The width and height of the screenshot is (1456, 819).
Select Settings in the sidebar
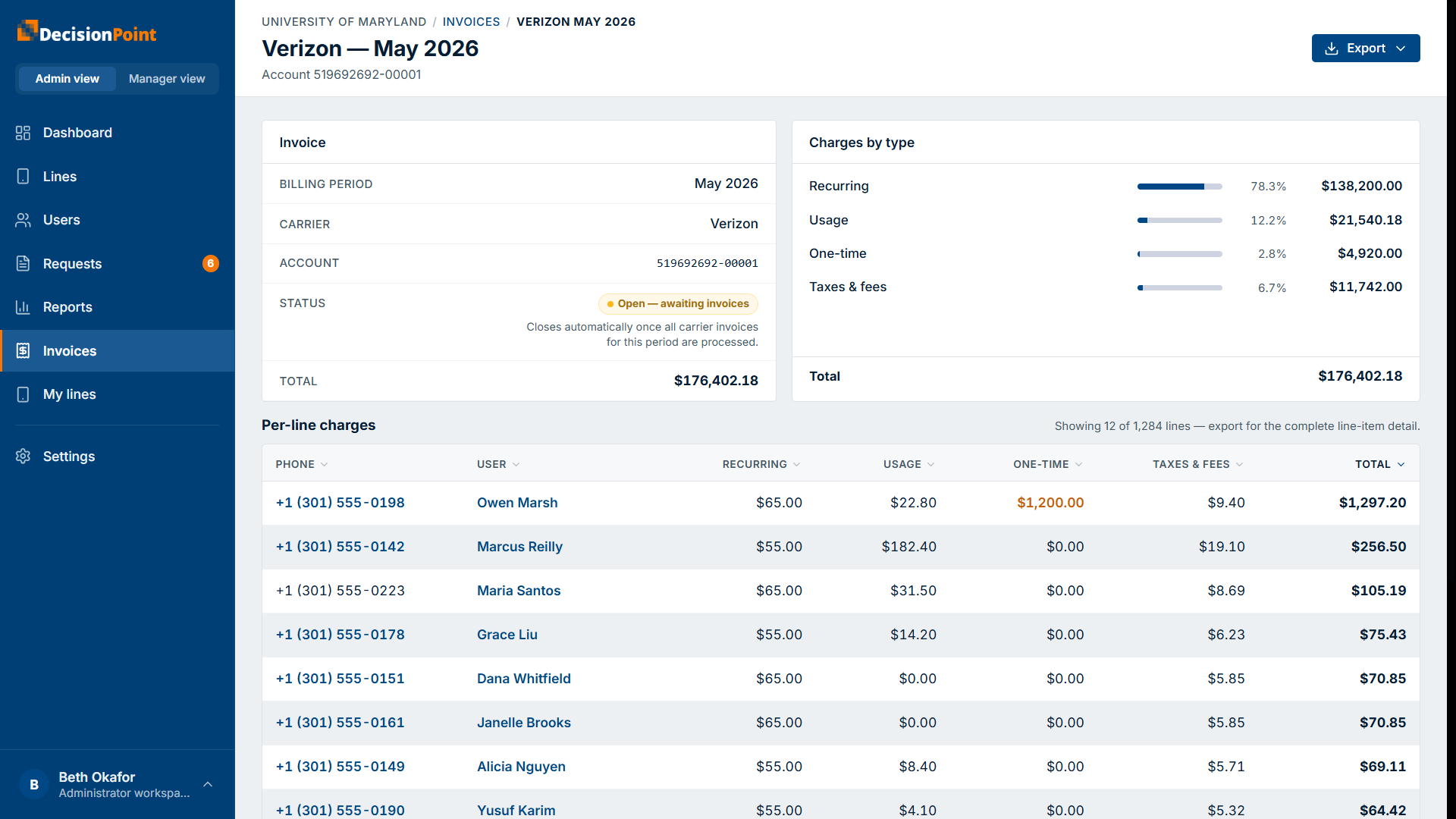(x=118, y=457)
